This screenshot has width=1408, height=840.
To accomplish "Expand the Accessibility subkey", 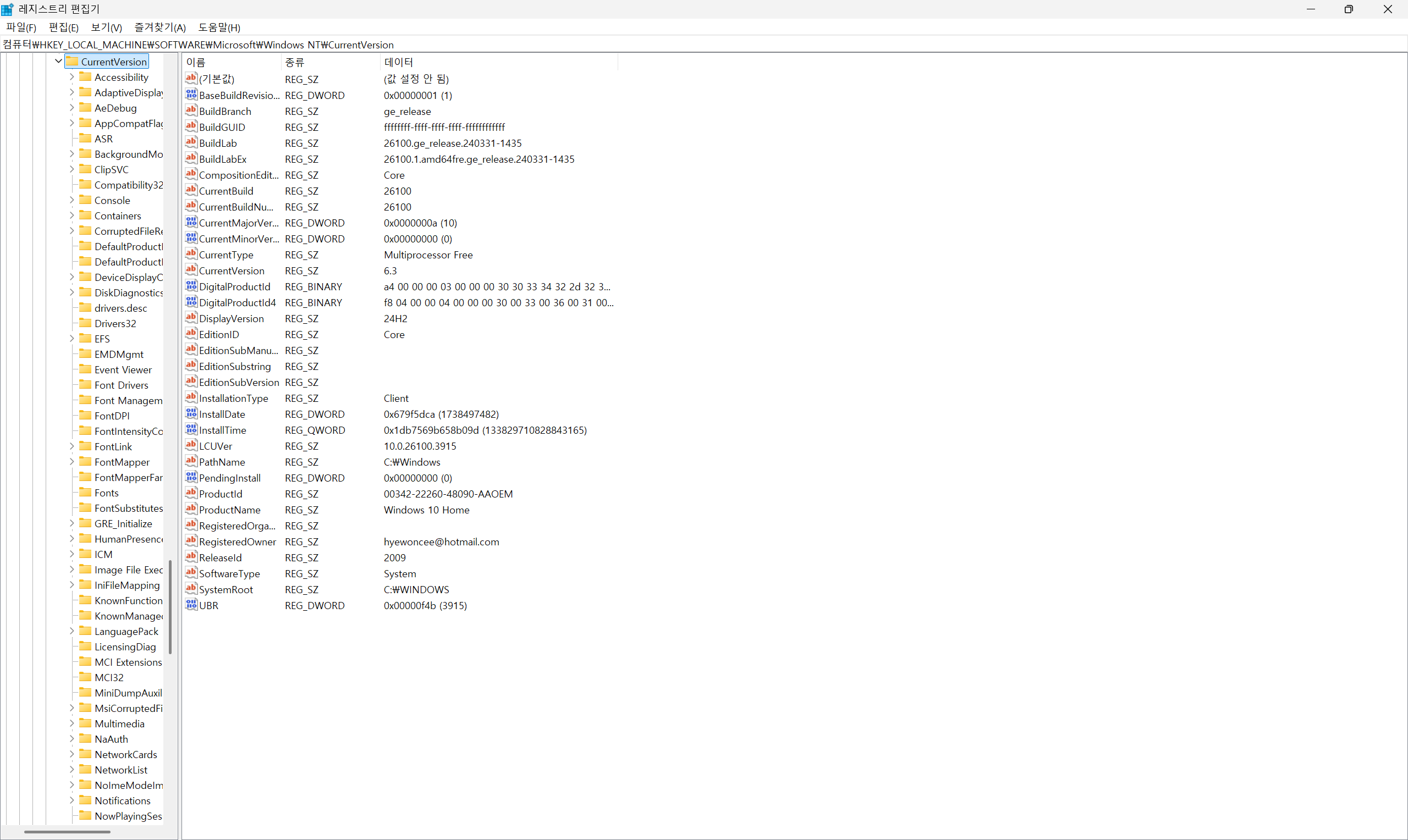I will (x=72, y=77).
